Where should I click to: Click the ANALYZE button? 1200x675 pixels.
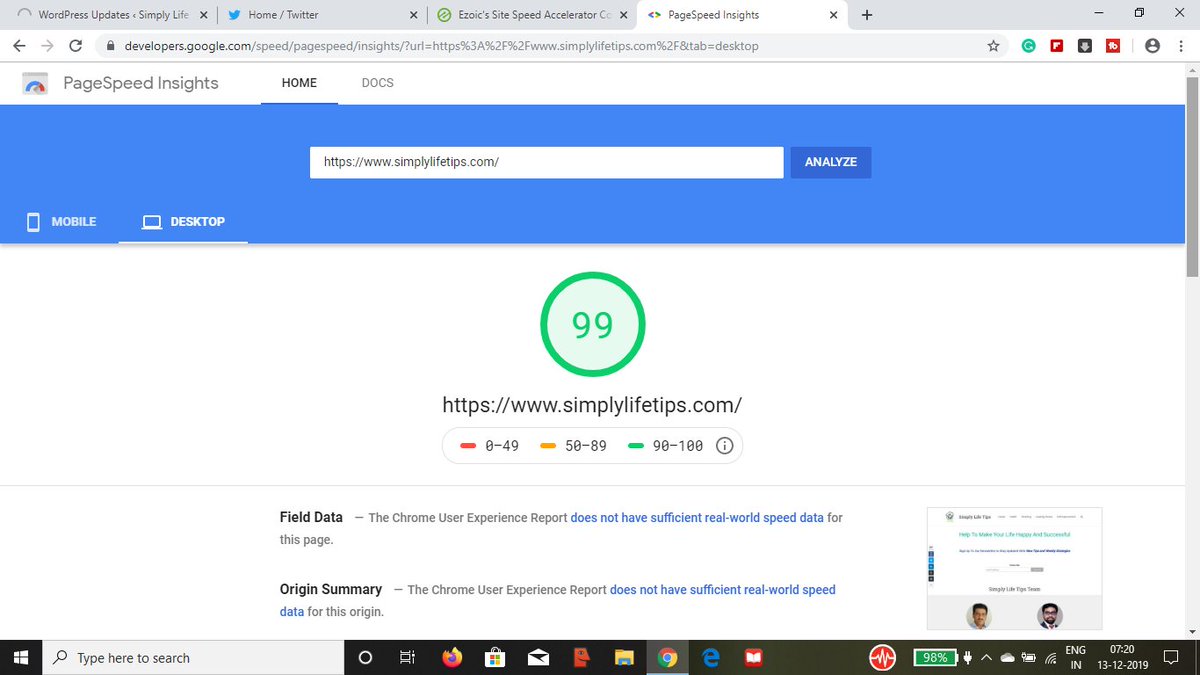tap(830, 161)
